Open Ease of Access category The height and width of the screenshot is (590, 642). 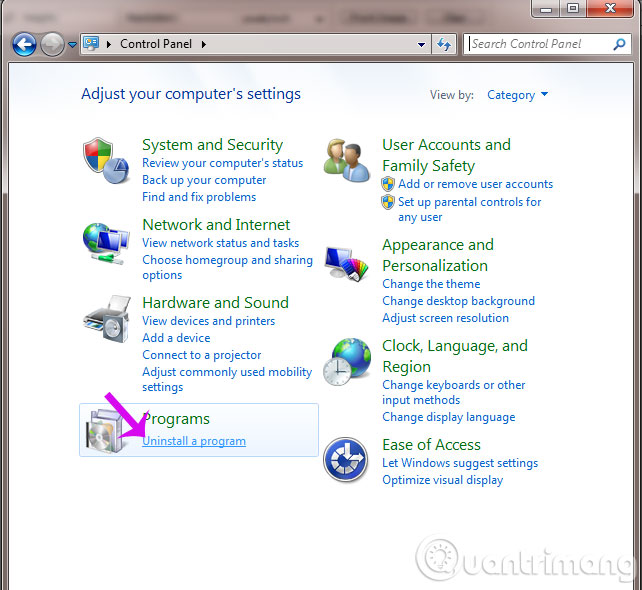click(431, 445)
